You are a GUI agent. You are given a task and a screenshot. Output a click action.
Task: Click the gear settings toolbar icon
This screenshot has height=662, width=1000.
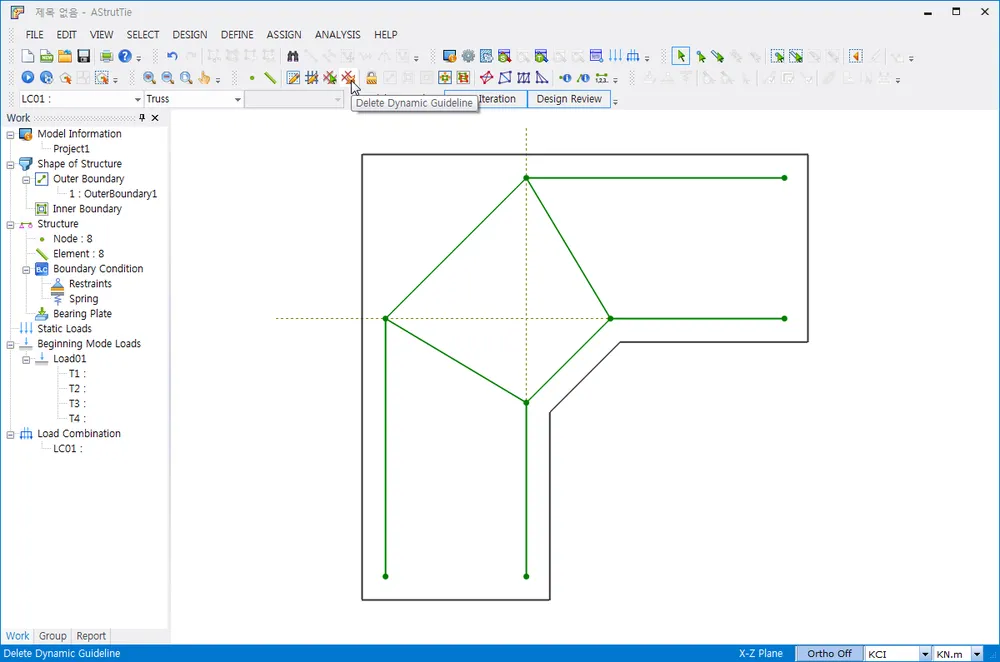click(468, 56)
